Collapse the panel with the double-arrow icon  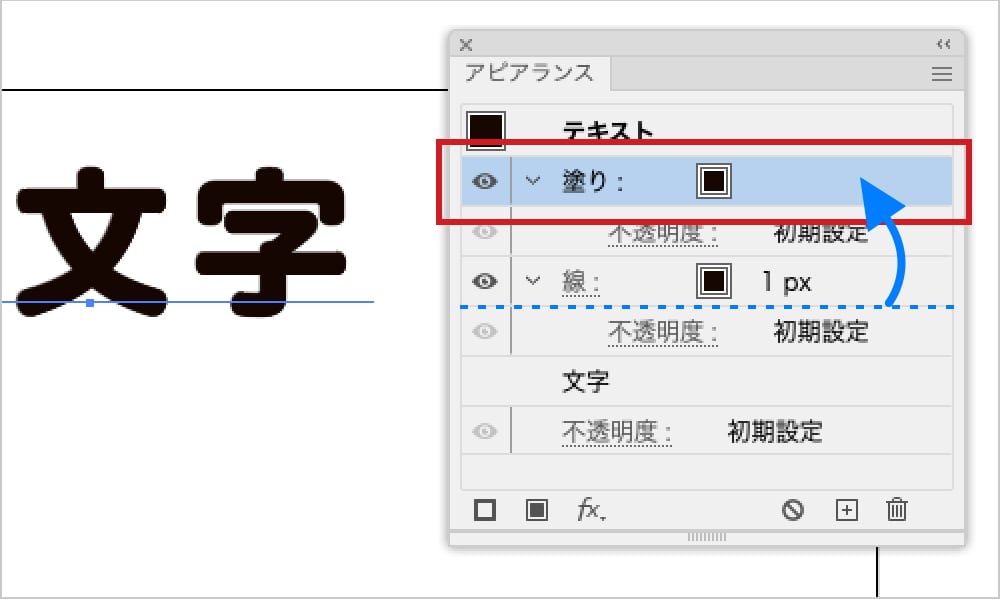(941, 43)
